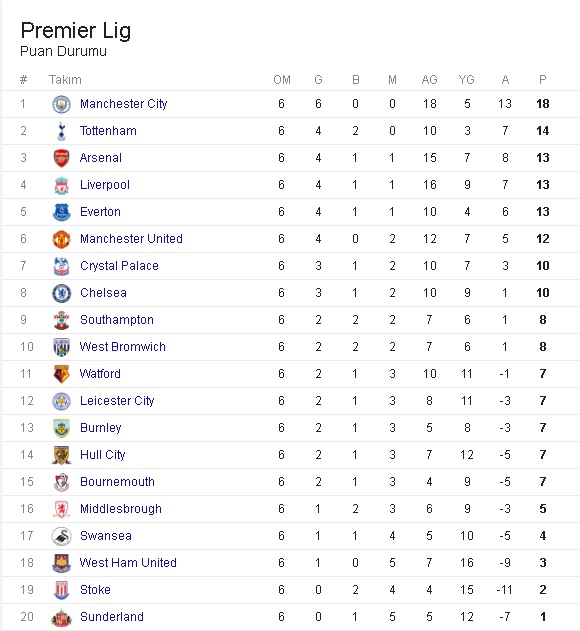Screen dimensions: 580x631
Task: Click the Premier Lig title
Action: coord(76,31)
